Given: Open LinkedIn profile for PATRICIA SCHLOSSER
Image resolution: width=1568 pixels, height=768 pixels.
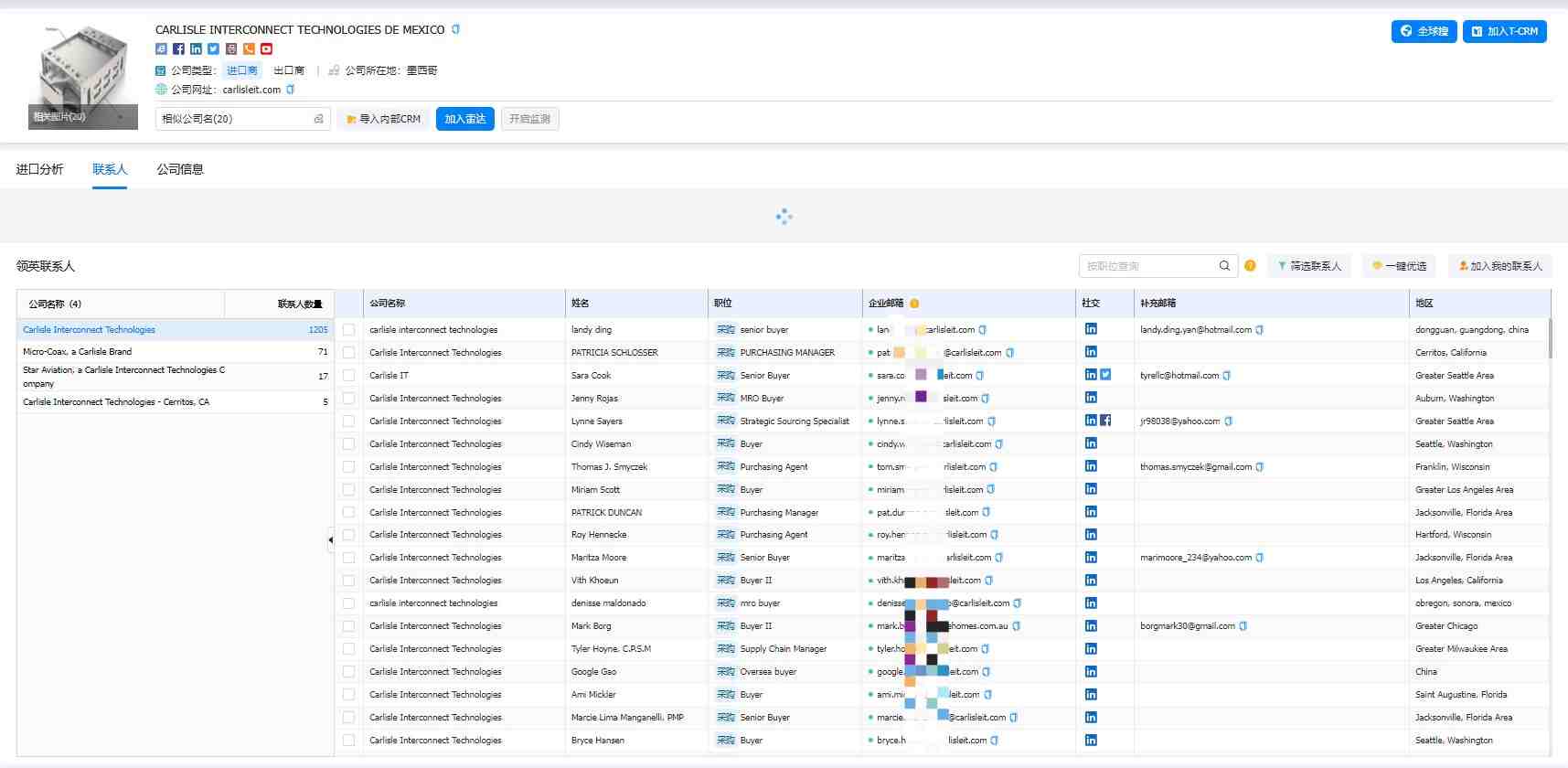Looking at the screenshot, I should pyautogui.click(x=1091, y=352).
